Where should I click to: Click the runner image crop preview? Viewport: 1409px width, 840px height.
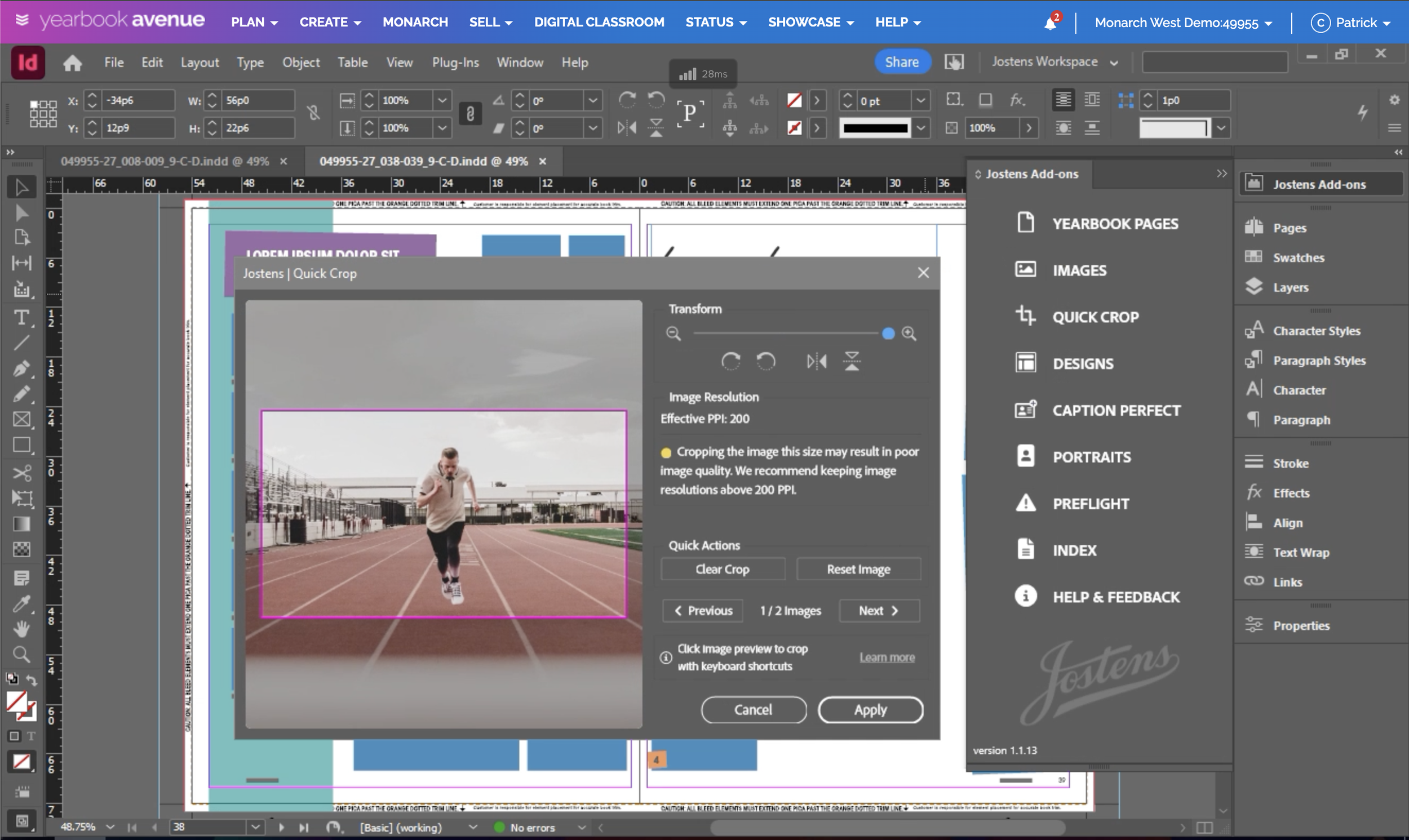[x=444, y=514]
